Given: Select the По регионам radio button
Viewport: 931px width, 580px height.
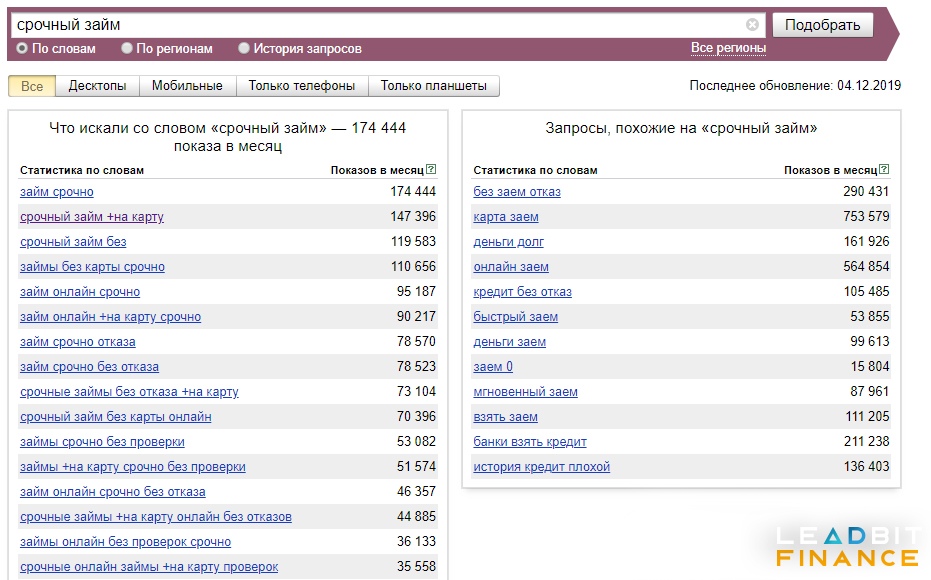Looking at the screenshot, I should coord(126,48).
